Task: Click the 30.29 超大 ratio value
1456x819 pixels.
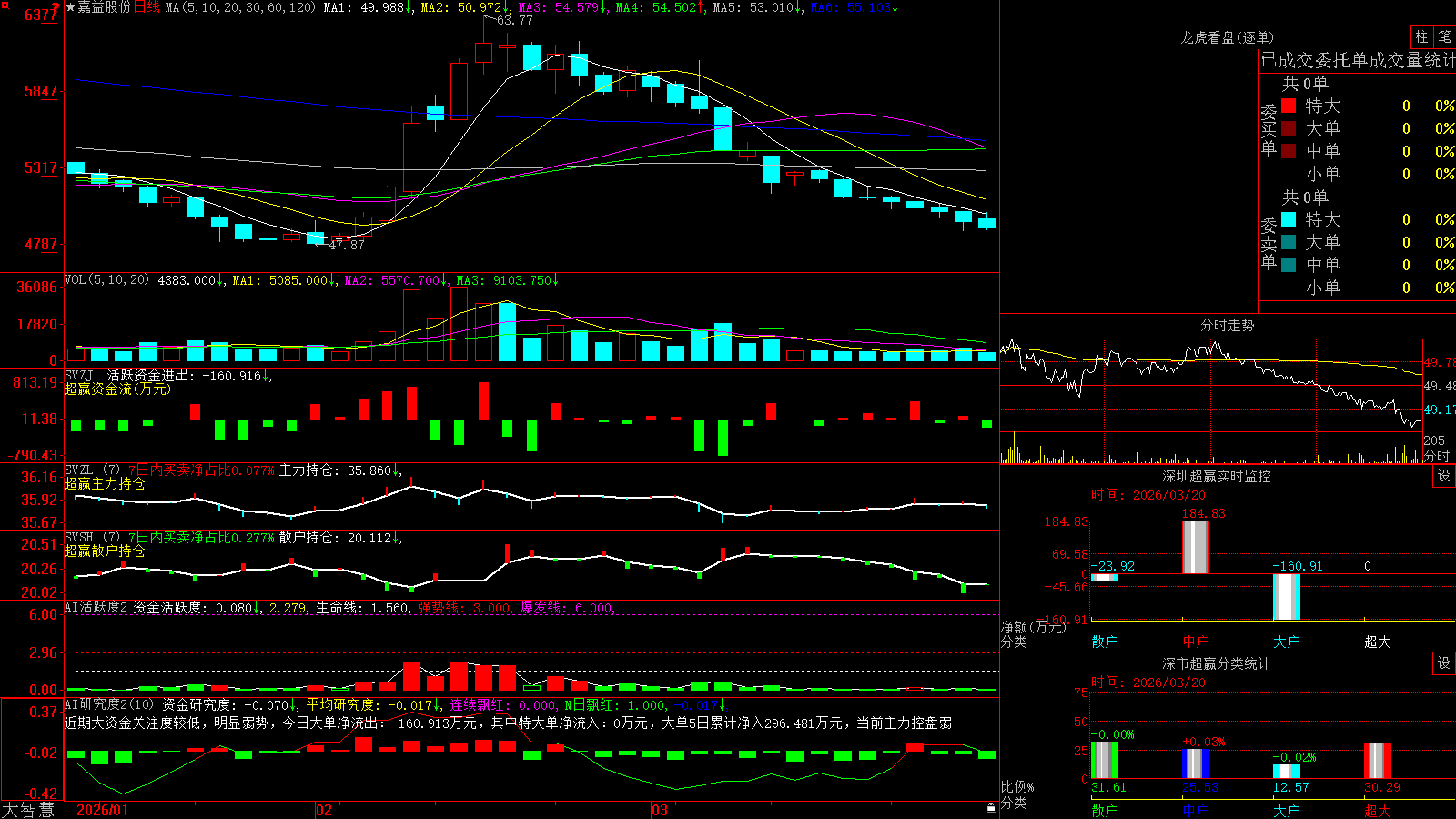Action: (1381, 788)
